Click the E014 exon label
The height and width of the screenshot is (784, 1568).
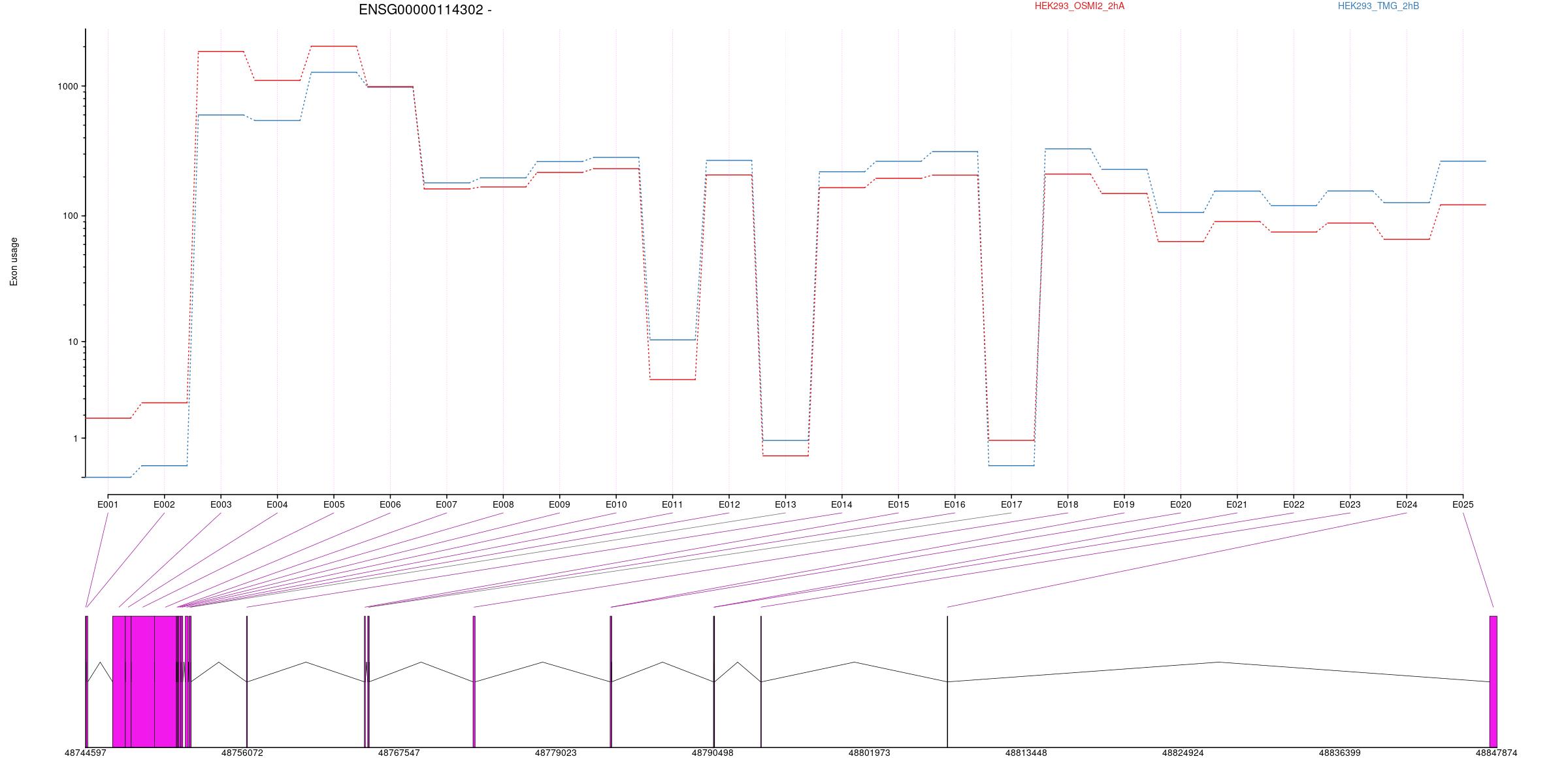pyautogui.click(x=841, y=504)
